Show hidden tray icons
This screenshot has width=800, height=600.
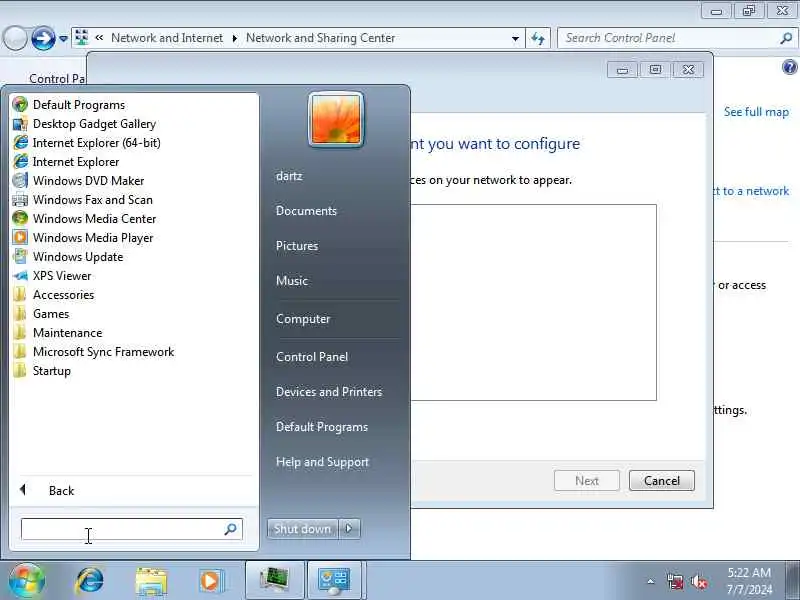(651, 581)
